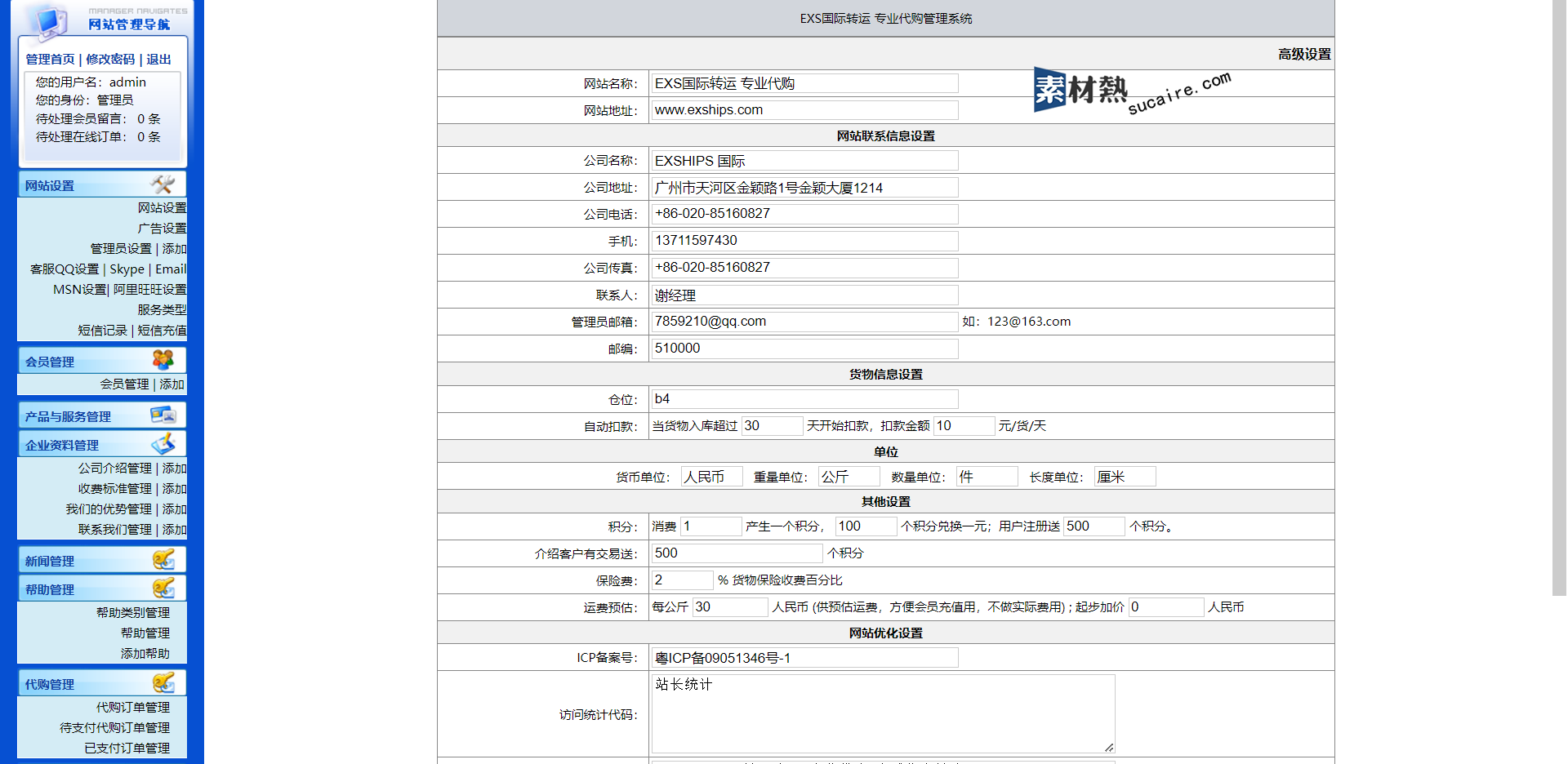Click the ICP备案号 input field
Viewport: 1568px width, 764px height.
(804, 658)
